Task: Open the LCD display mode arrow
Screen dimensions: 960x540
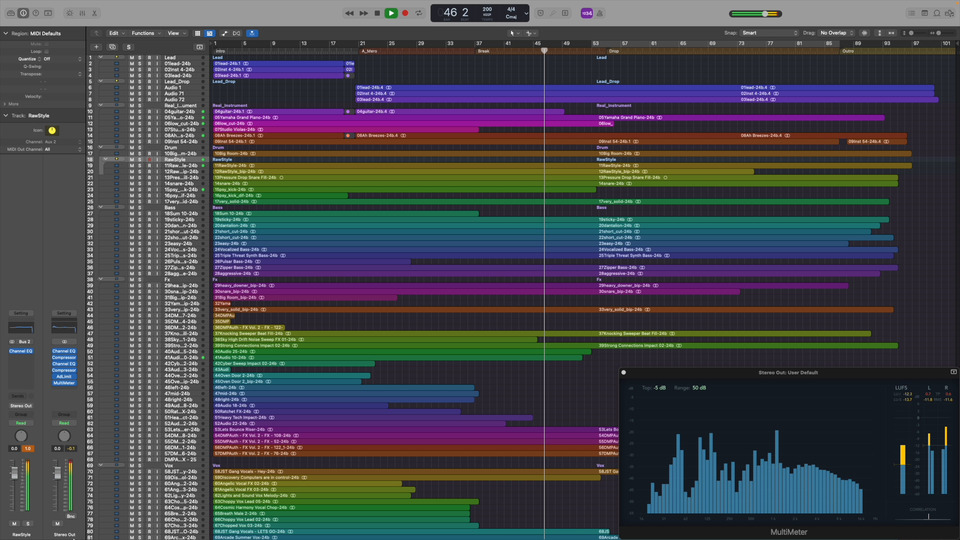Action: pos(526,13)
